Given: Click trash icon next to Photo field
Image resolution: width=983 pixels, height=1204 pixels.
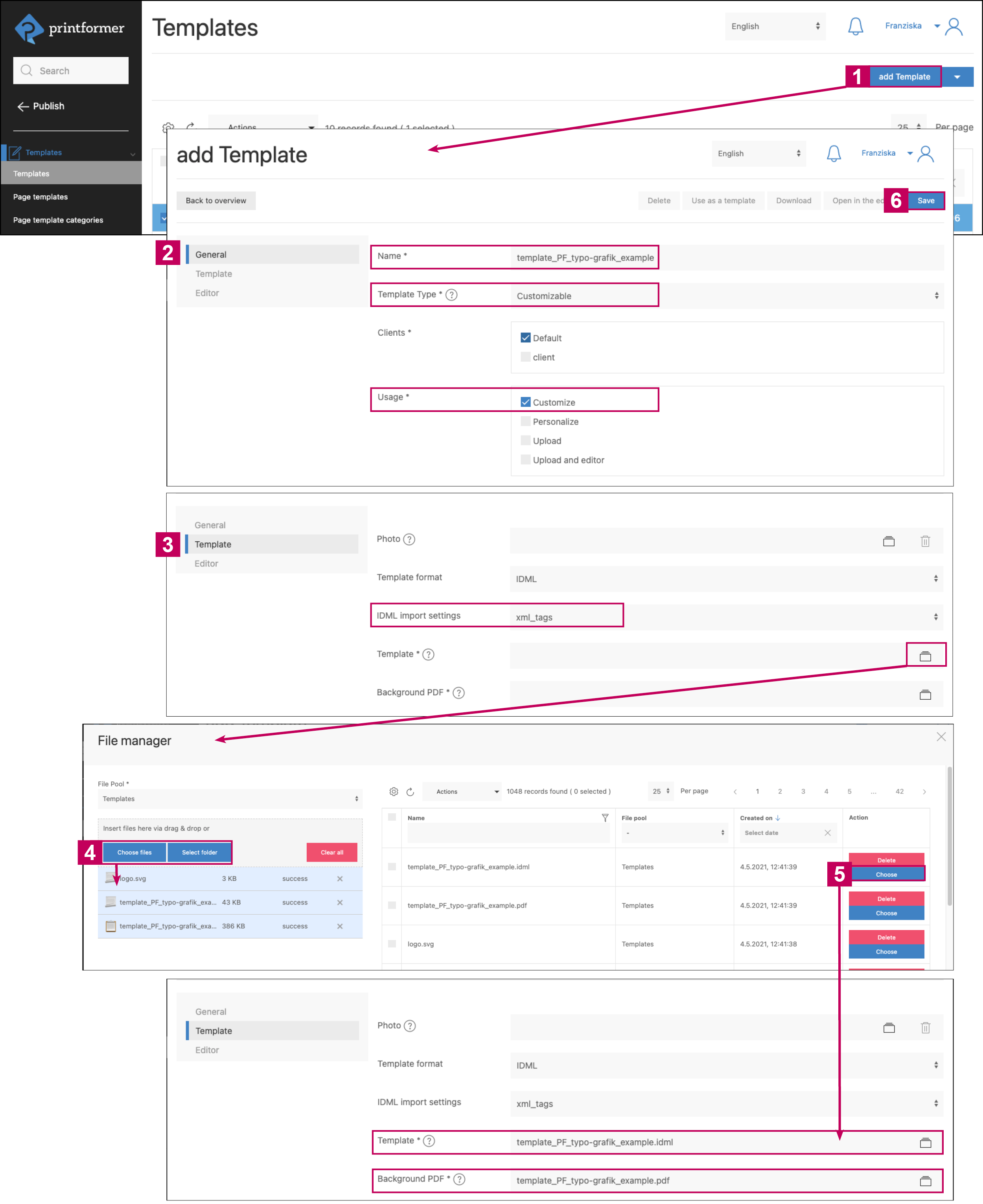Looking at the screenshot, I should 925,541.
